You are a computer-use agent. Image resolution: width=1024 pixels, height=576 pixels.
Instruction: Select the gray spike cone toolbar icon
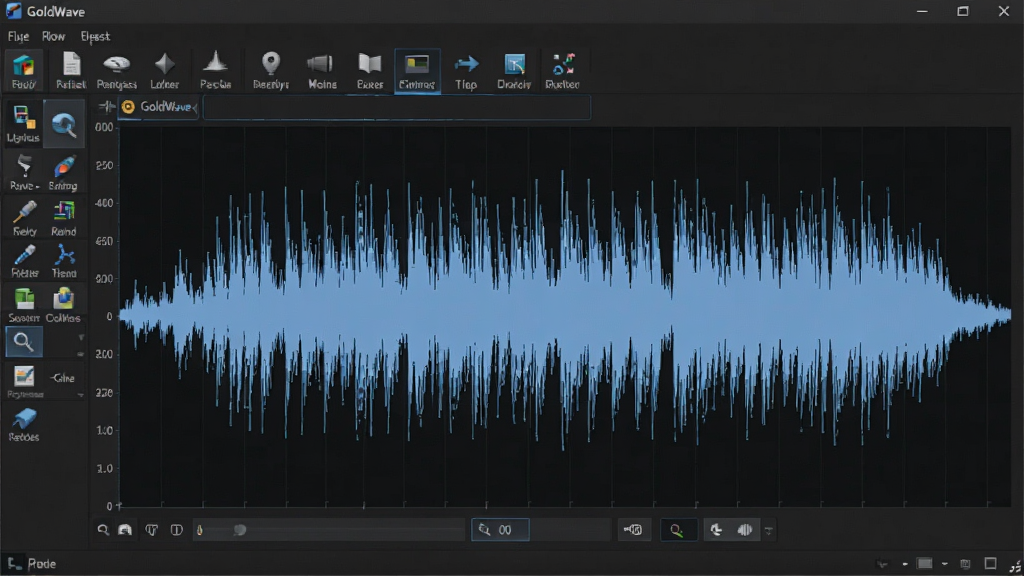215,63
